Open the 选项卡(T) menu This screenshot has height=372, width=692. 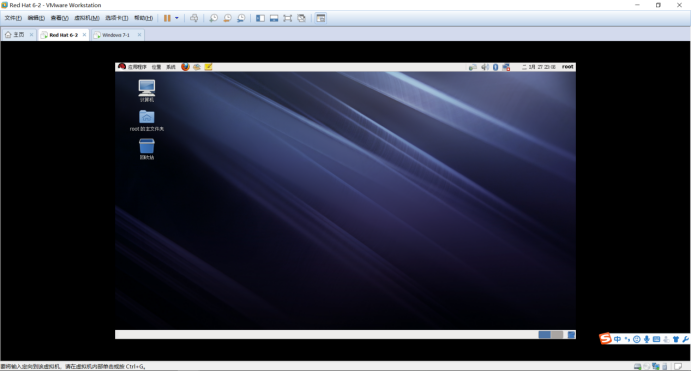click(117, 18)
